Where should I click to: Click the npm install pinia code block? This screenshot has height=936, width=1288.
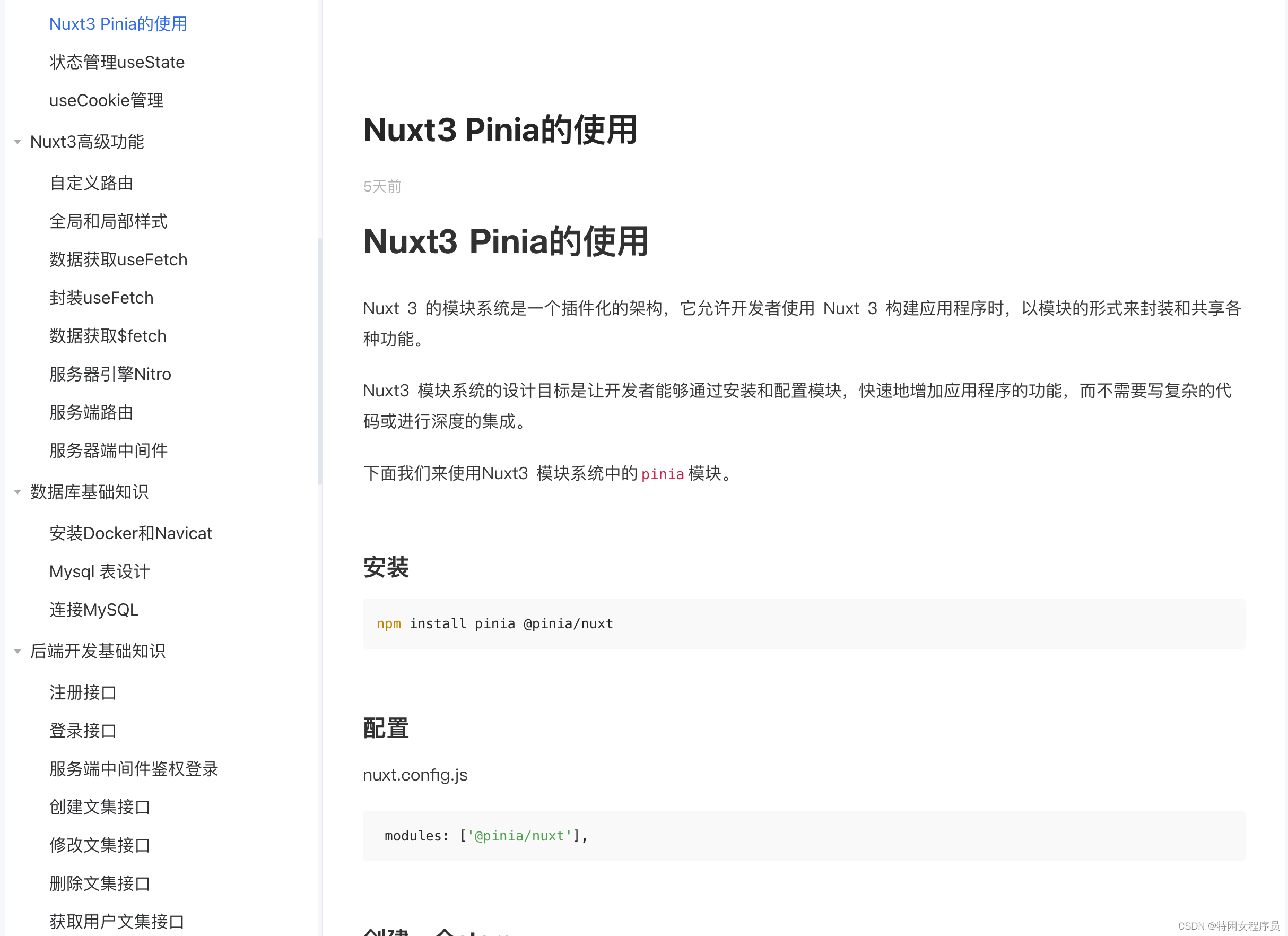click(x=804, y=623)
